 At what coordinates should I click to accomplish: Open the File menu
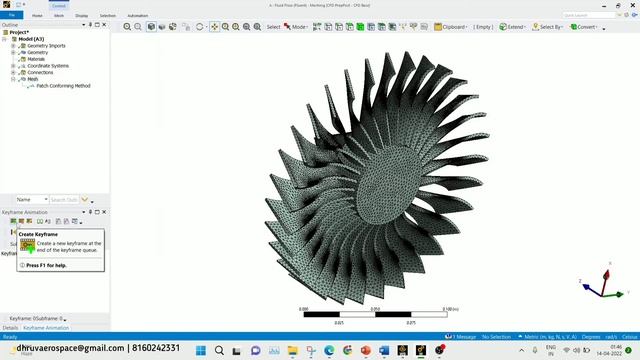[12, 15]
